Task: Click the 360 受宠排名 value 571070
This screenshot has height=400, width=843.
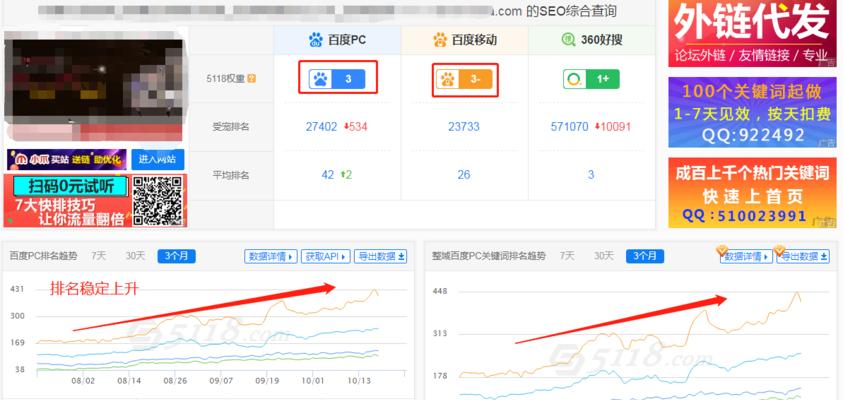Action: pyautogui.click(x=570, y=127)
